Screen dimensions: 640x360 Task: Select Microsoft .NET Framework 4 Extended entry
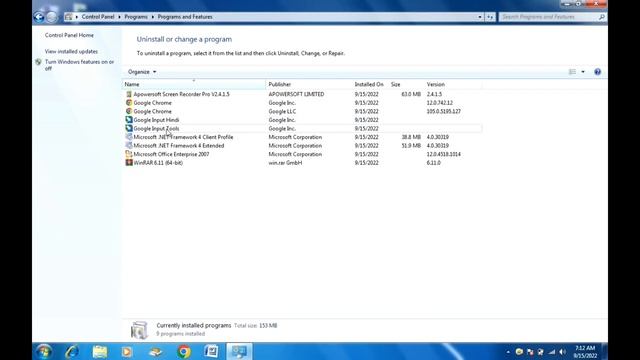tap(302, 146)
